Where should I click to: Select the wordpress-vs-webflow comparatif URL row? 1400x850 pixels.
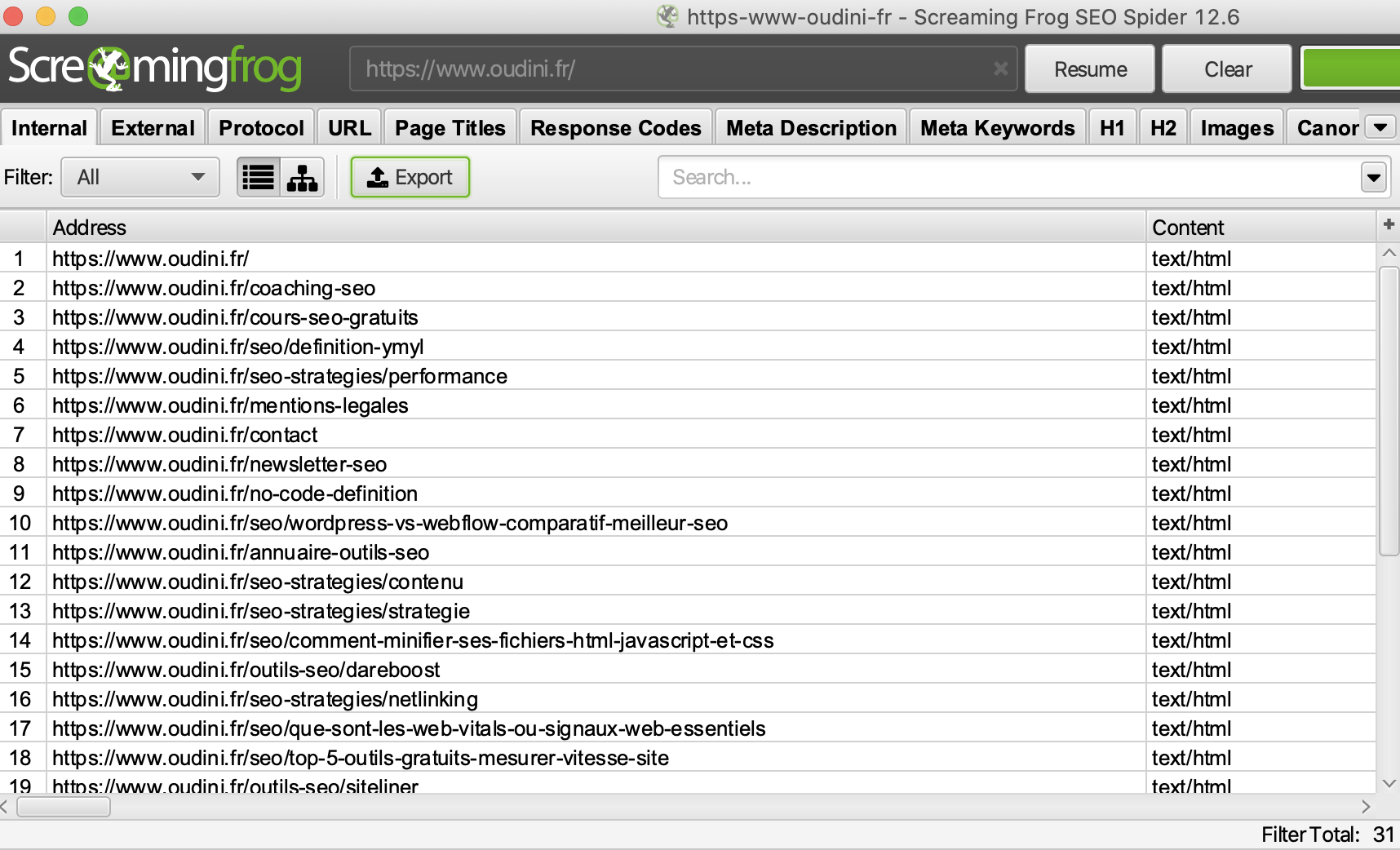[x=688, y=523]
